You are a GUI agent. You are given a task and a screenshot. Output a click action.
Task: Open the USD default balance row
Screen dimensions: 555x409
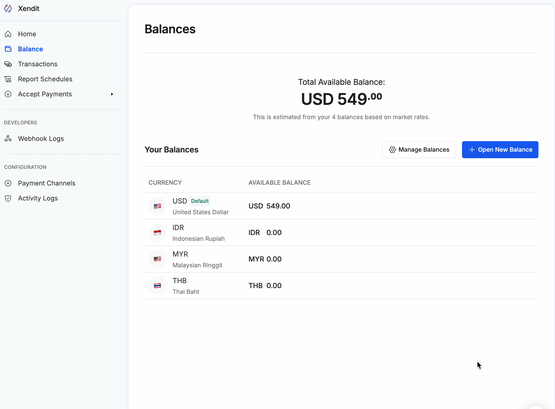click(x=341, y=206)
